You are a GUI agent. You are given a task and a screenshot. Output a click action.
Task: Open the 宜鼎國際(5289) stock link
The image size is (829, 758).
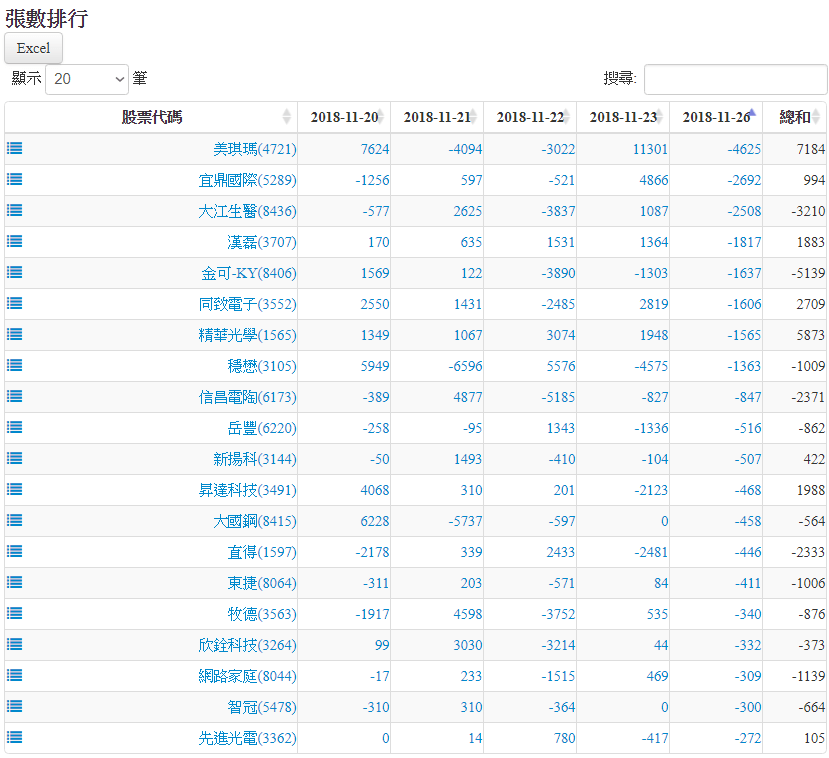[247, 180]
